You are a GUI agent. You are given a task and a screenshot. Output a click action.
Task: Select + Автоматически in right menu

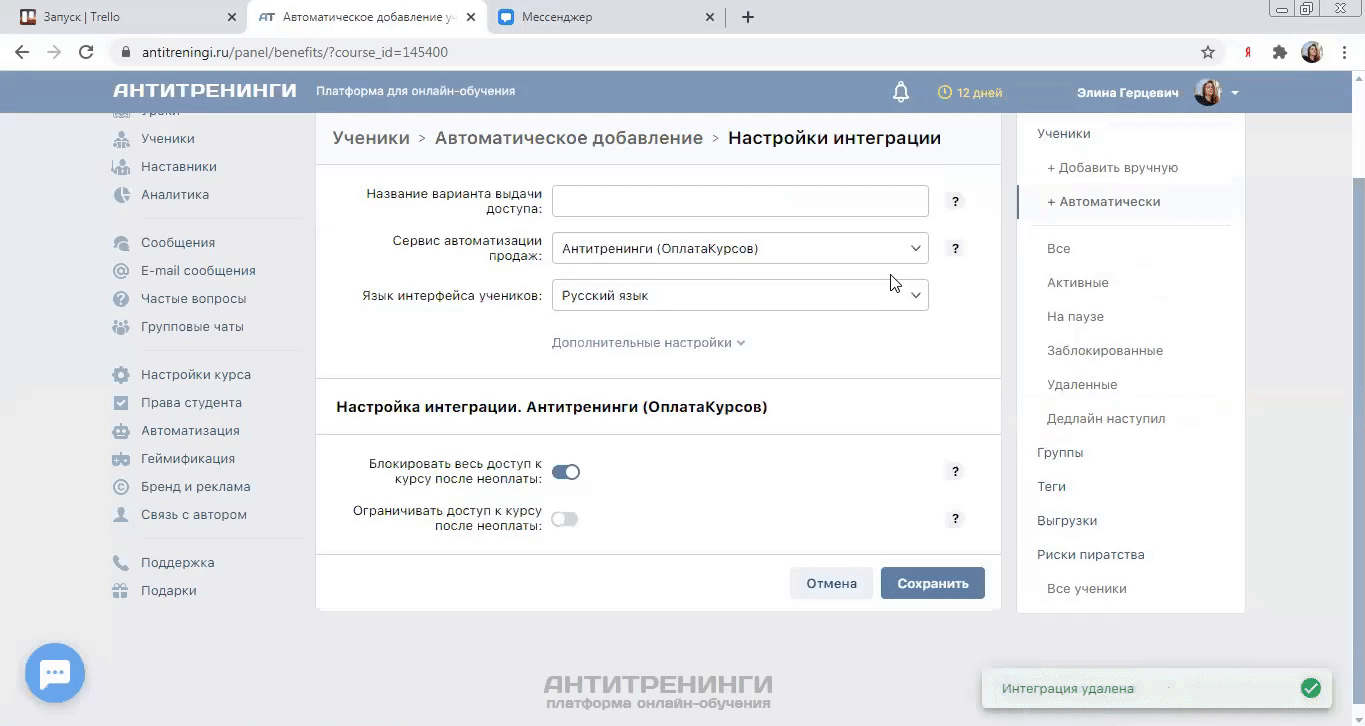1104,201
